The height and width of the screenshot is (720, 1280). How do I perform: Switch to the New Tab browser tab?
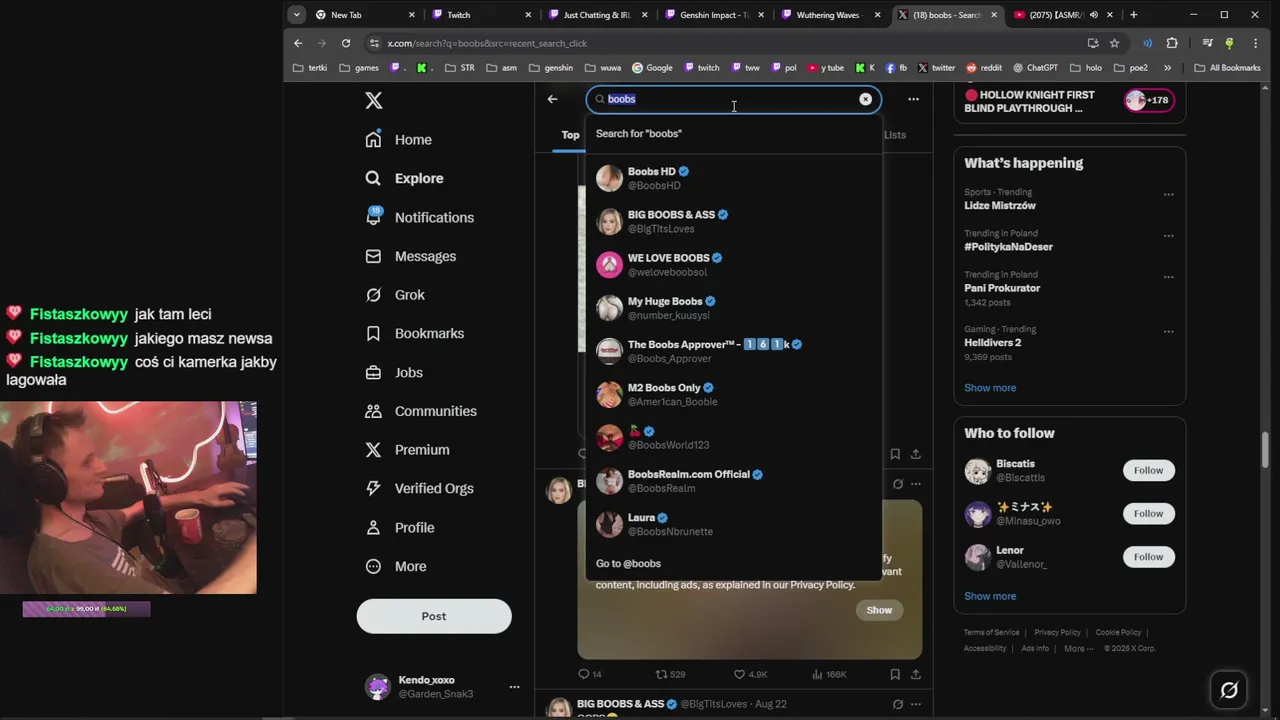coord(365,15)
